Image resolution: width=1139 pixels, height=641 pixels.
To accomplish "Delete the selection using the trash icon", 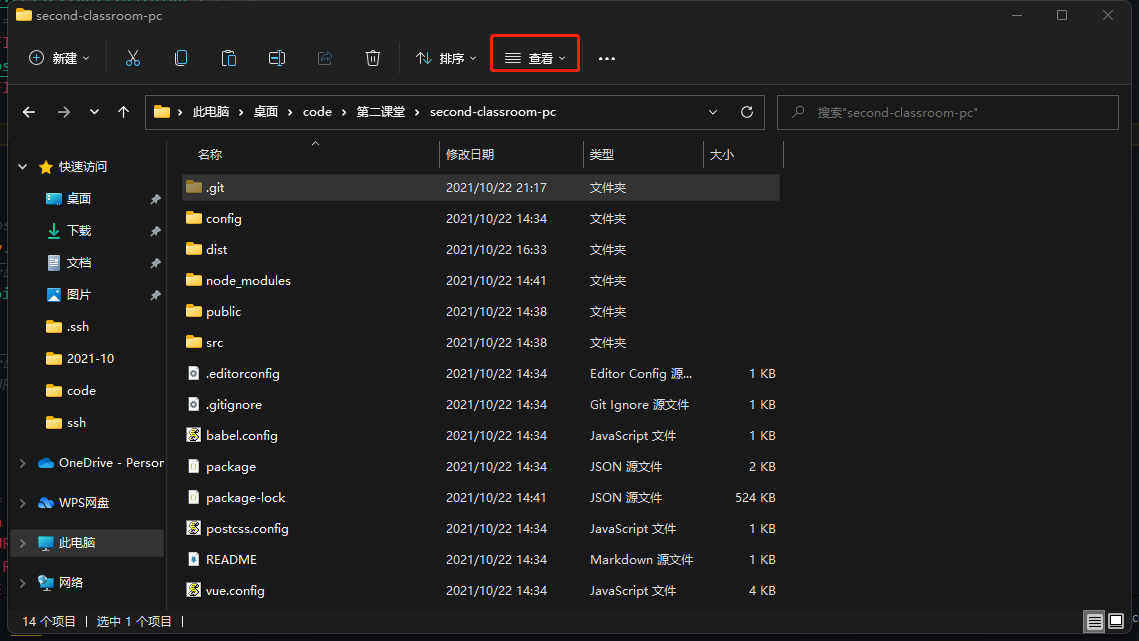I will point(373,58).
